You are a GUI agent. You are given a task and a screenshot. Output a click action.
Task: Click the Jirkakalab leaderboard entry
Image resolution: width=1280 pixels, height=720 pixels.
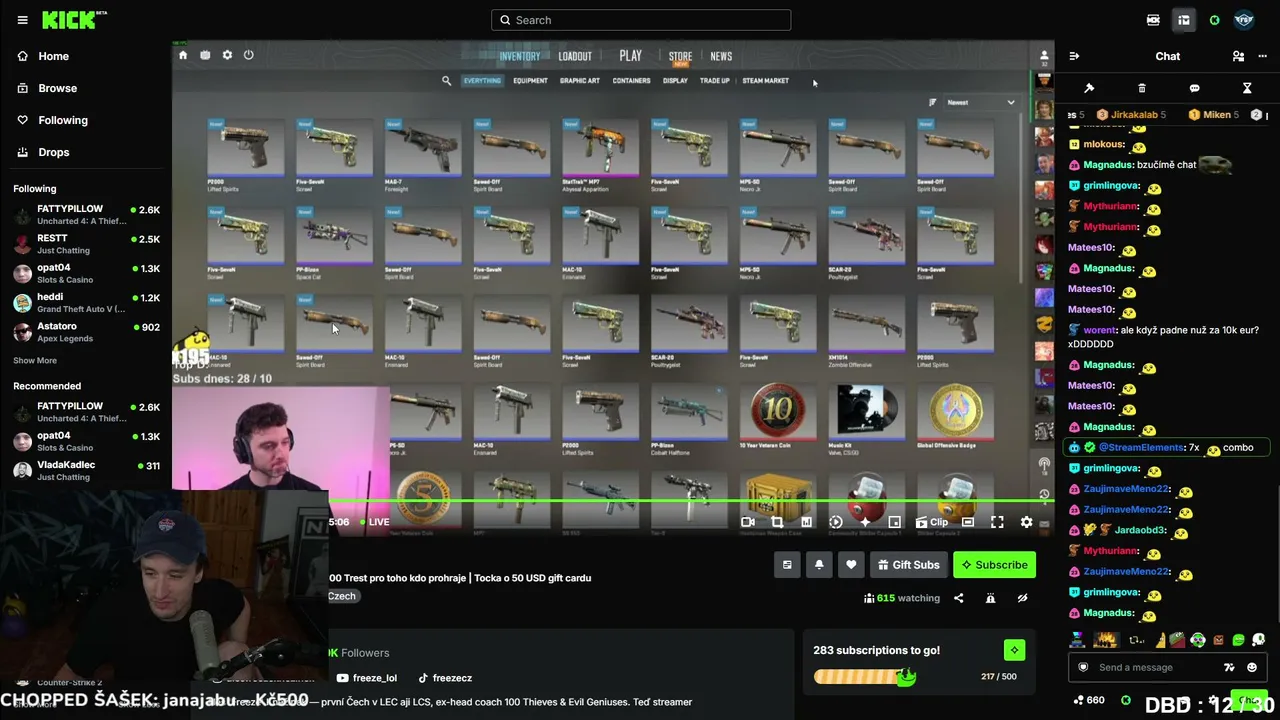pos(1131,115)
